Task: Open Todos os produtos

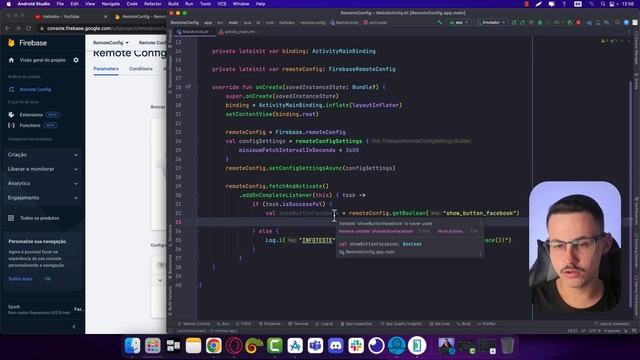Action: [x=39, y=218]
